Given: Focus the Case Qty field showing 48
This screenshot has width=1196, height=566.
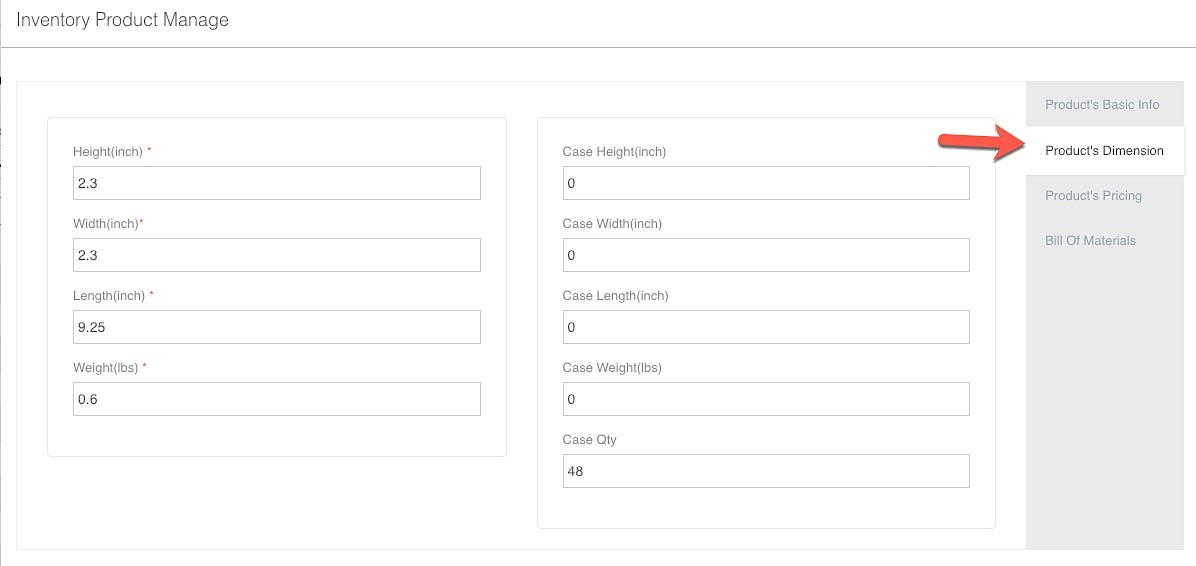Looking at the screenshot, I should click(x=766, y=471).
